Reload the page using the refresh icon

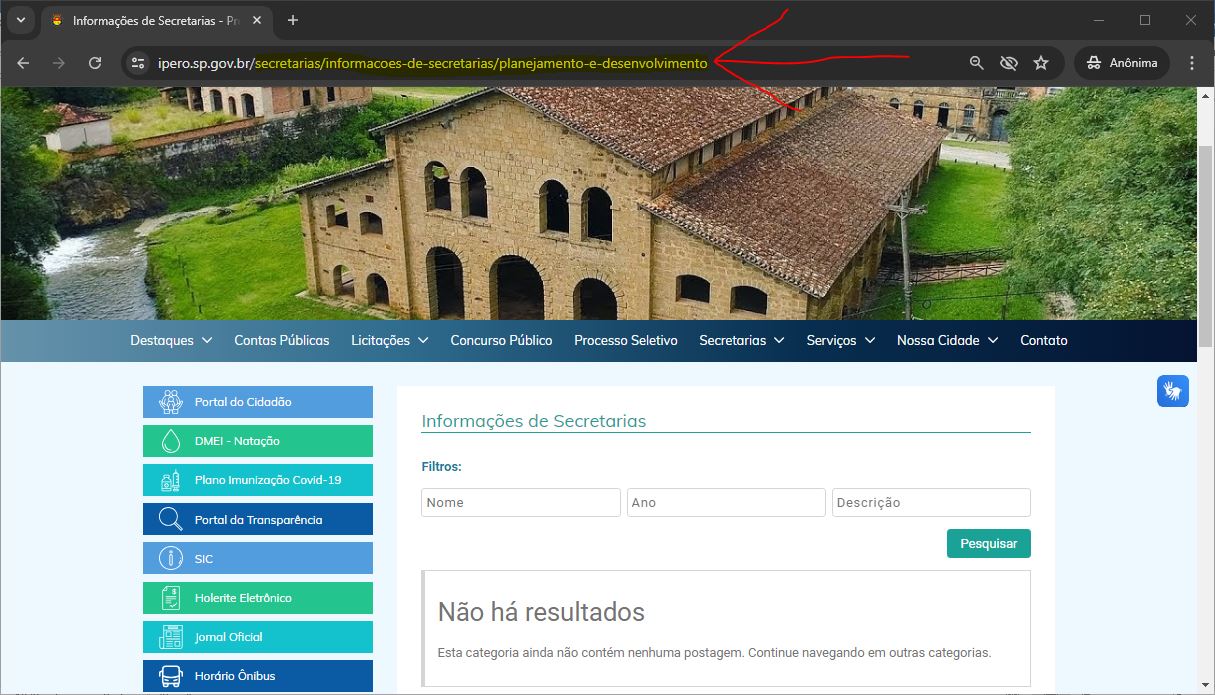[x=95, y=63]
